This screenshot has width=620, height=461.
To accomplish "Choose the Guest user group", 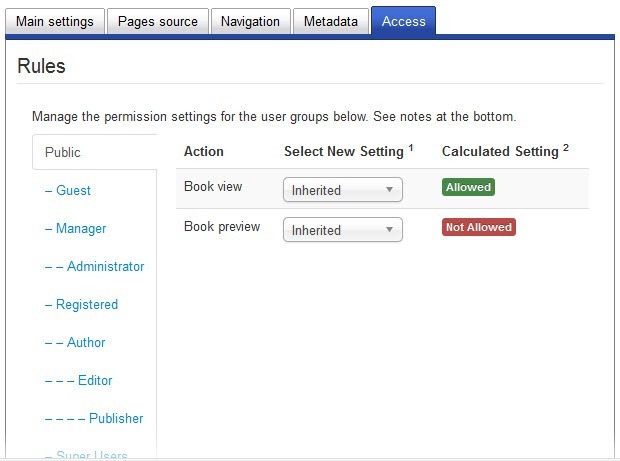I will click(x=68, y=191).
